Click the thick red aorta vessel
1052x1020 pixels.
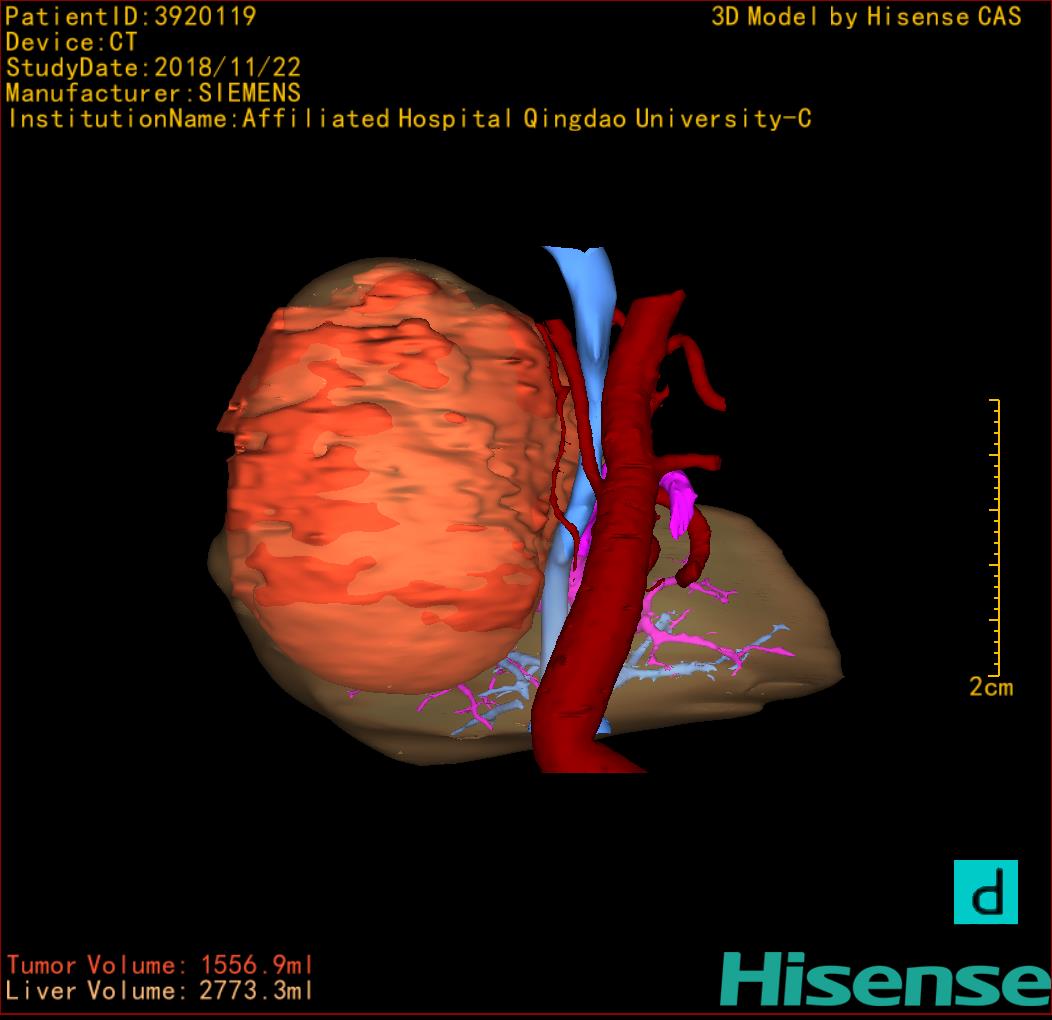click(618, 520)
